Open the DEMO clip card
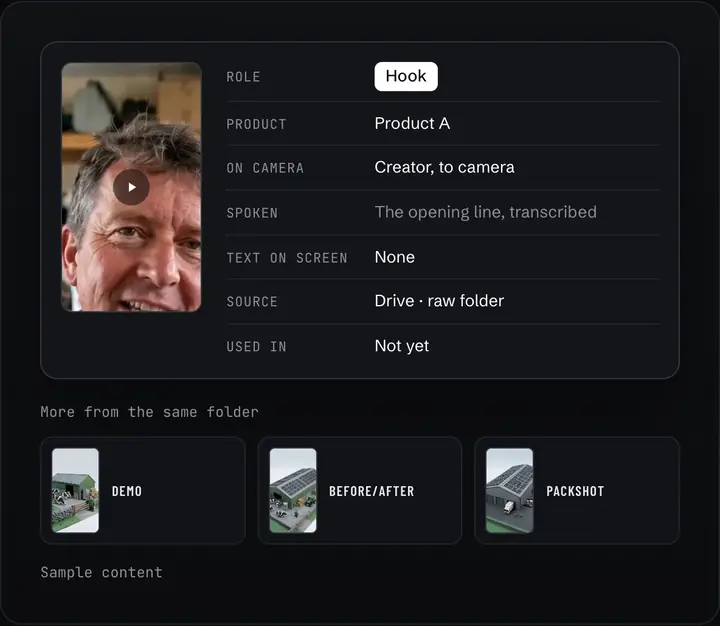The image size is (720, 626). (143, 491)
